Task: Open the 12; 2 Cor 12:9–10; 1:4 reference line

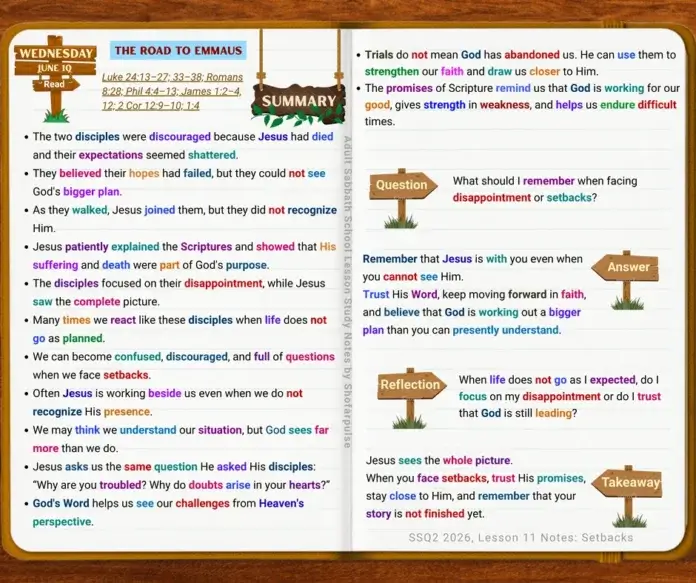Action: (150, 106)
